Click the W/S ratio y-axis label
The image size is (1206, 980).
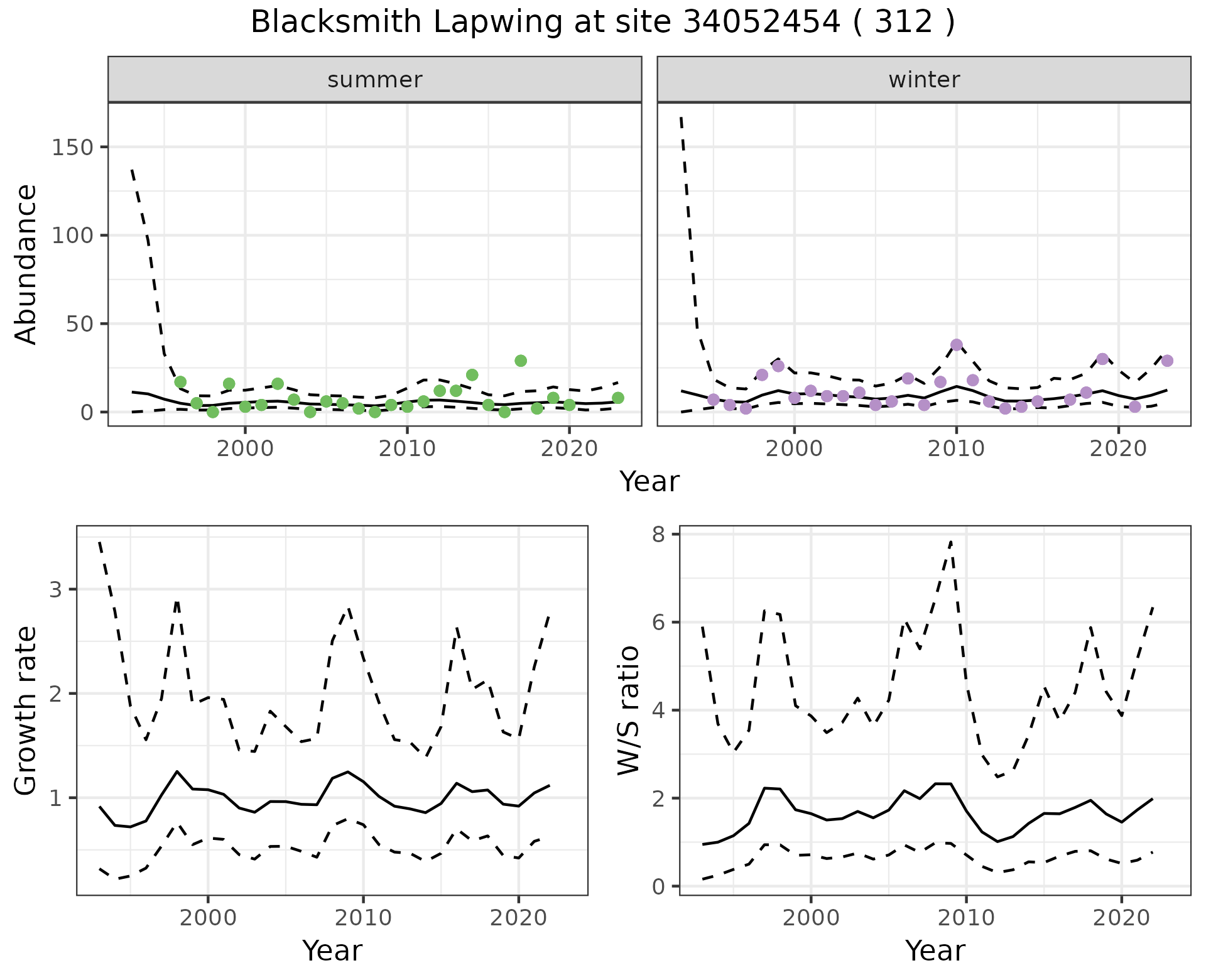(629, 710)
